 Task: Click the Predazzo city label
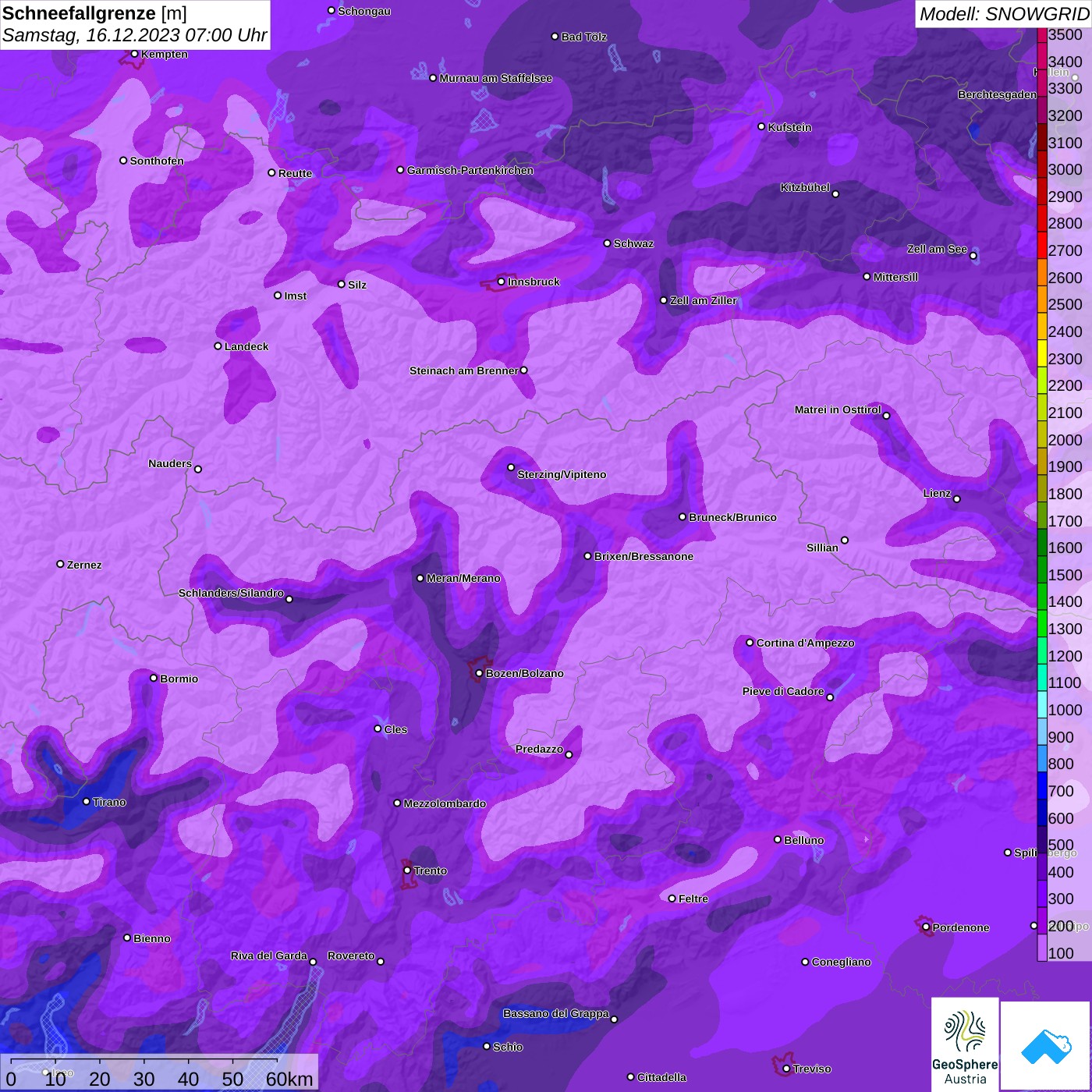539,749
